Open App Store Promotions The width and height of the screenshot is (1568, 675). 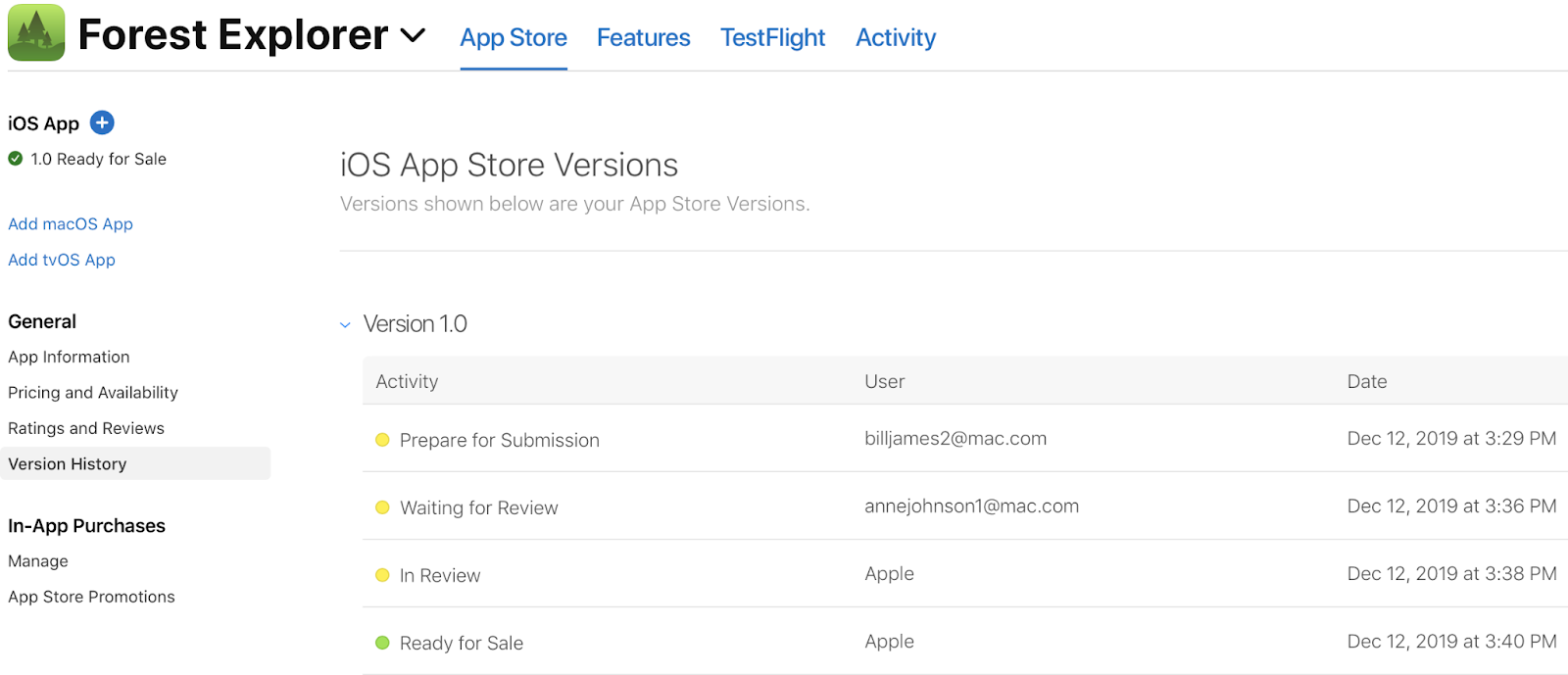pyautogui.click(x=91, y=597)
